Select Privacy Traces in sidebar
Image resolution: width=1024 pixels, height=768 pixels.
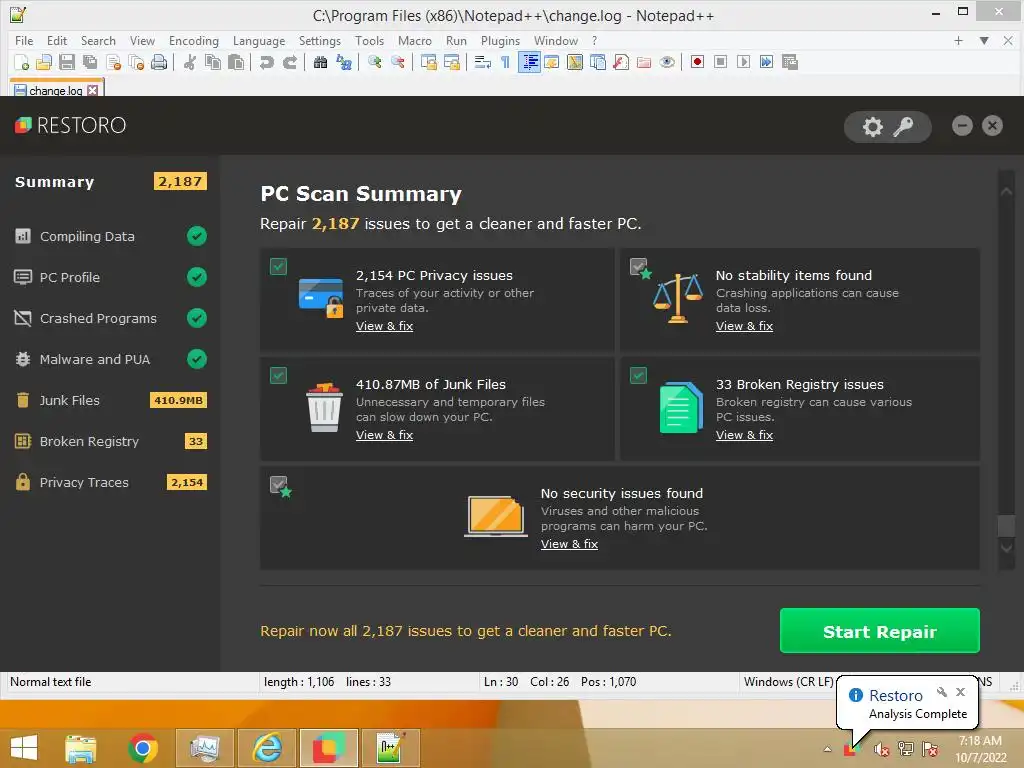click(x=110, y=483)
